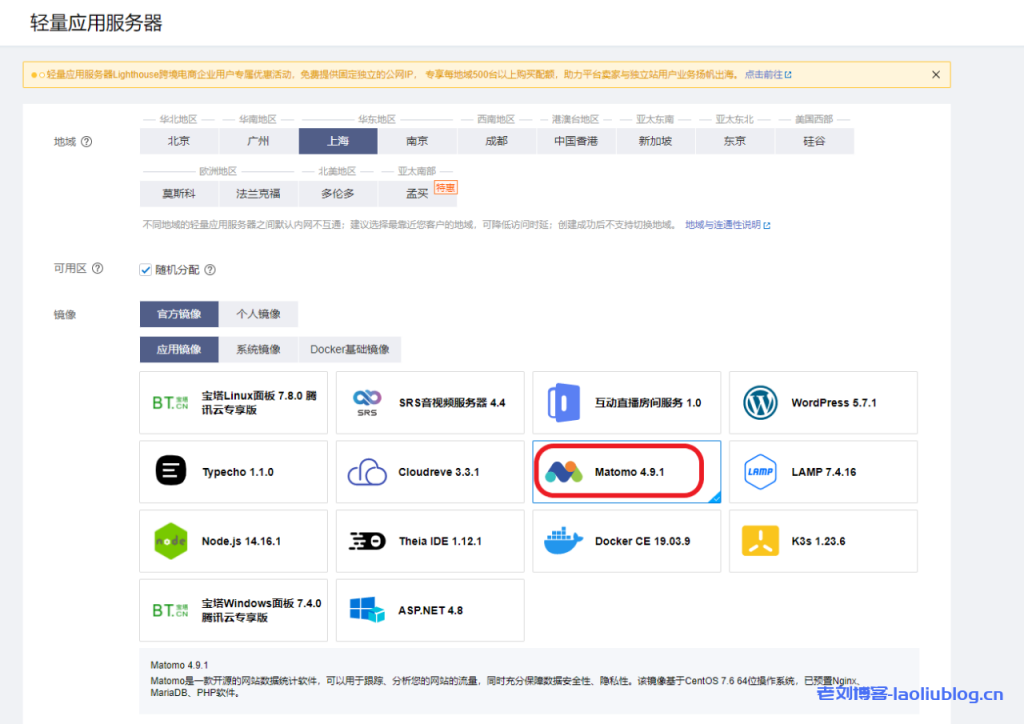
Task: Choose the LAMP hexagon icon
Action: [x=760, y=472]
